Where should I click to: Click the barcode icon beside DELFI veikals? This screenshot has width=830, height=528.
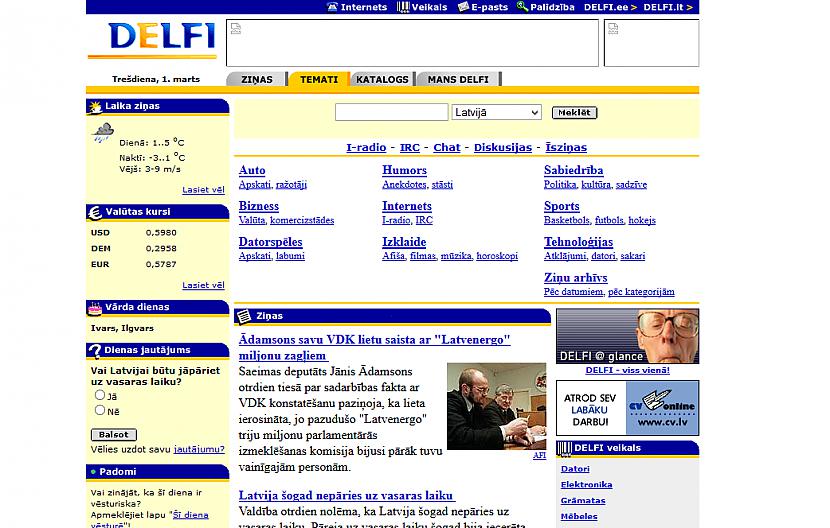[564, 449]
